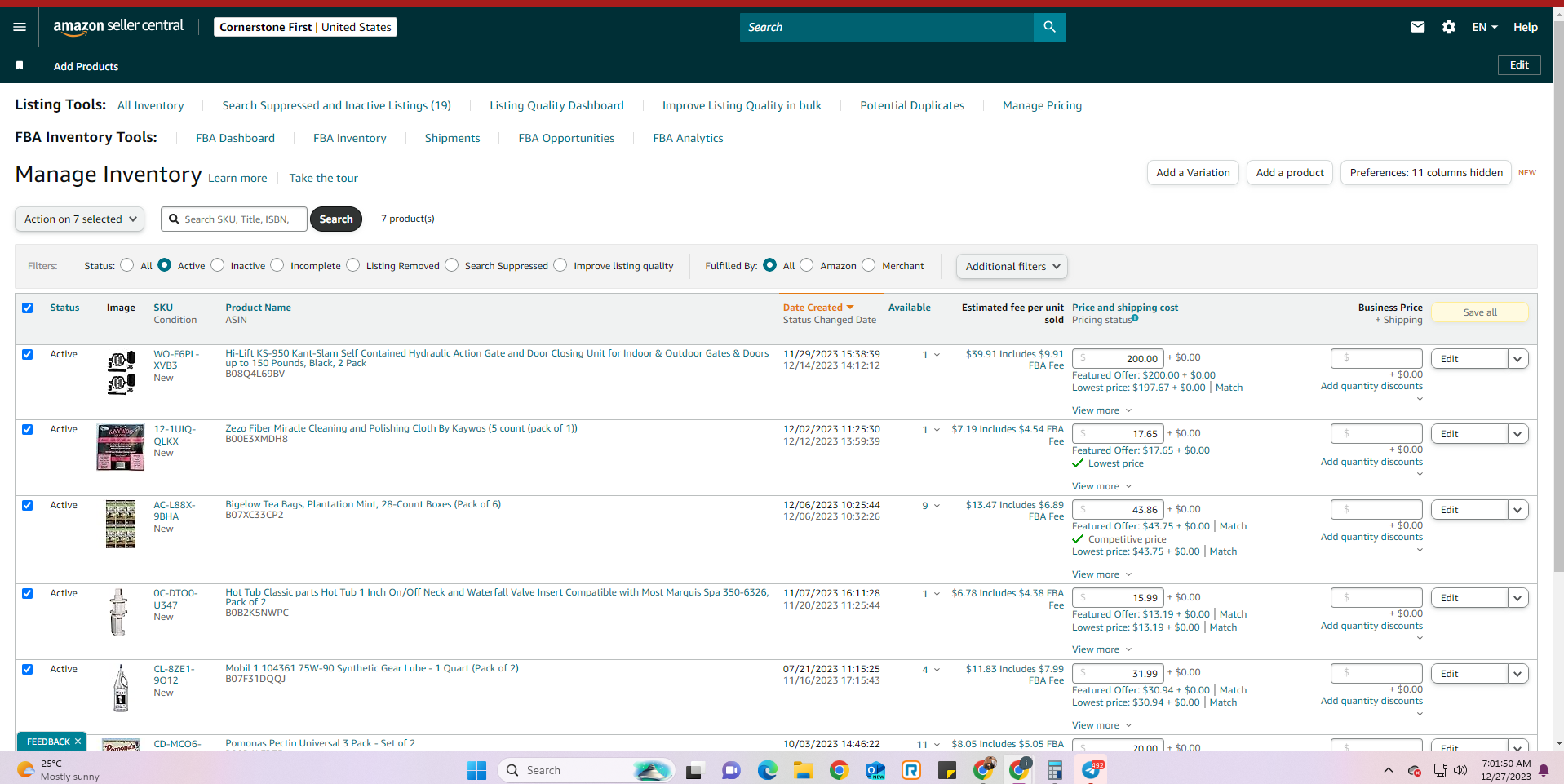Focus the header Search field
1564x784 pixels.
(x=886, y=27)
